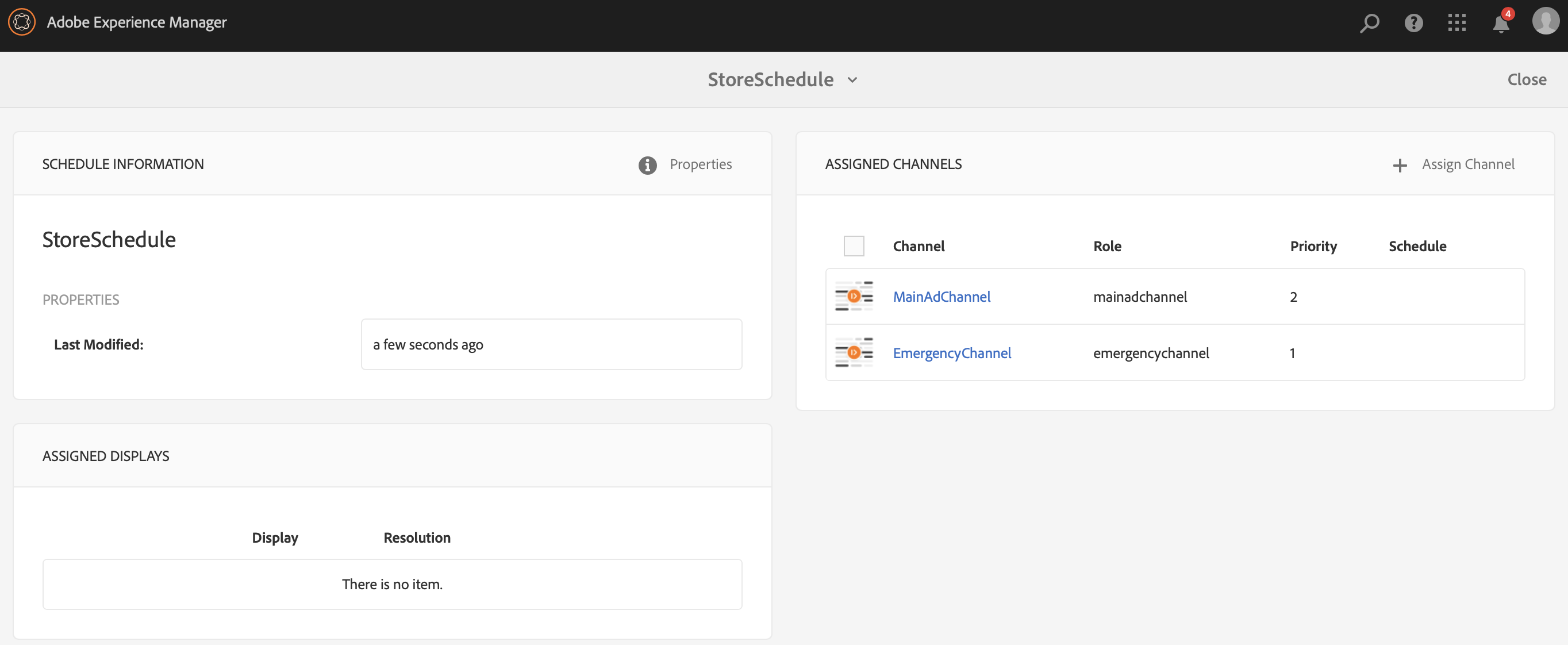1568x645 pixels.
Task: Expand the StoreSchedule title dropdown chevron
Action: [852, 80]
